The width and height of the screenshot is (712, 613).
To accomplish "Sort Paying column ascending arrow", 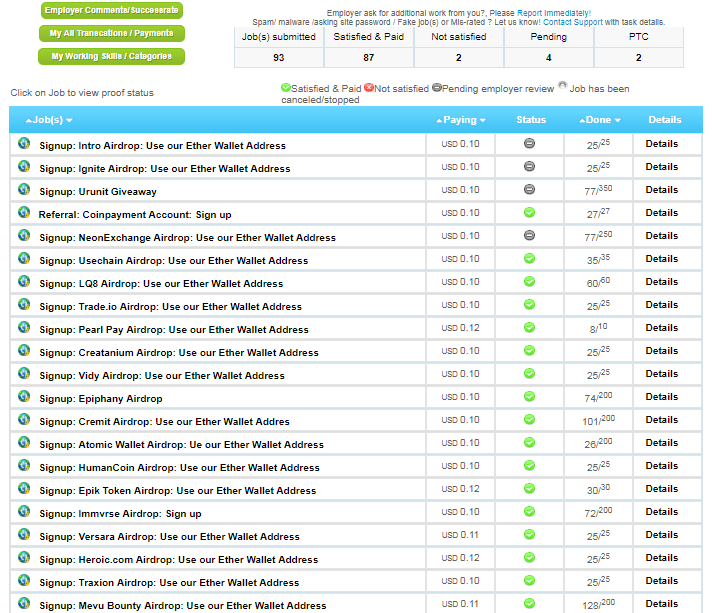I will coord(439,120).
